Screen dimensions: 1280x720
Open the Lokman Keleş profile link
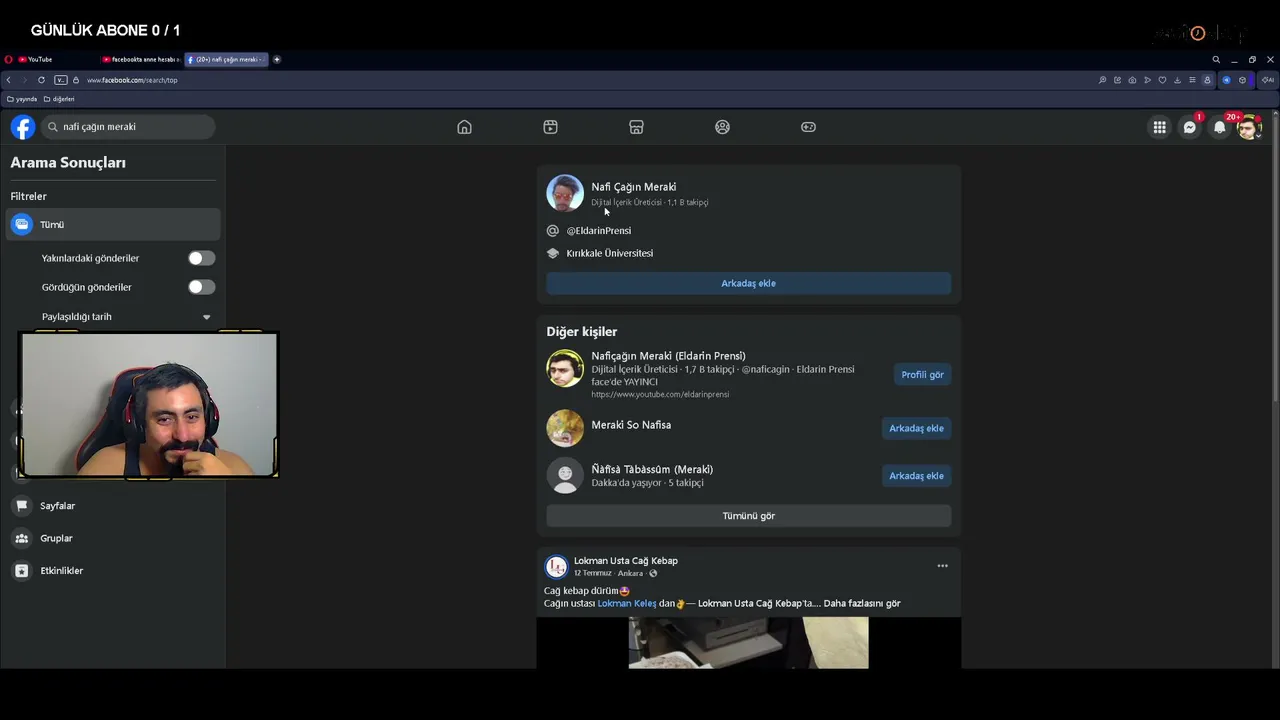pos(627,604)
